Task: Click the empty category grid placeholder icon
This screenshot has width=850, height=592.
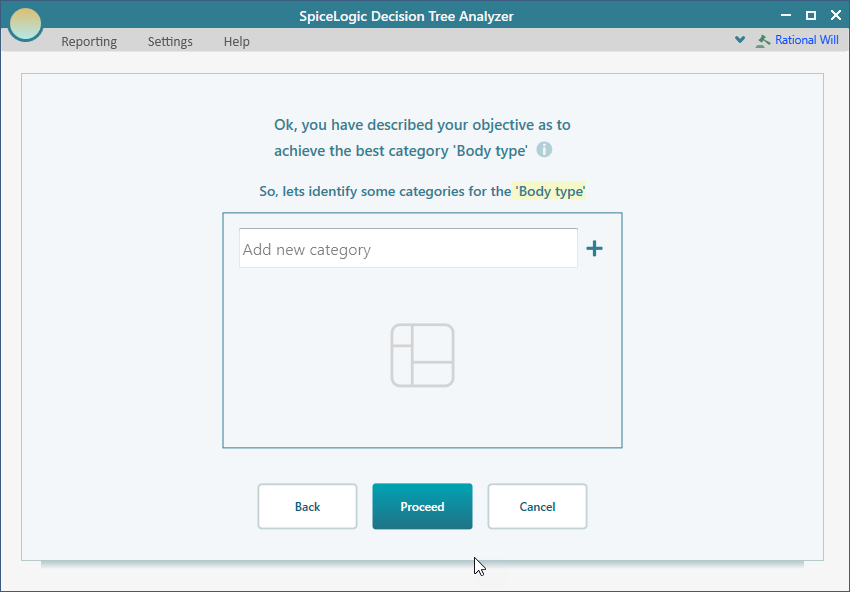Action: coord(422,355)
